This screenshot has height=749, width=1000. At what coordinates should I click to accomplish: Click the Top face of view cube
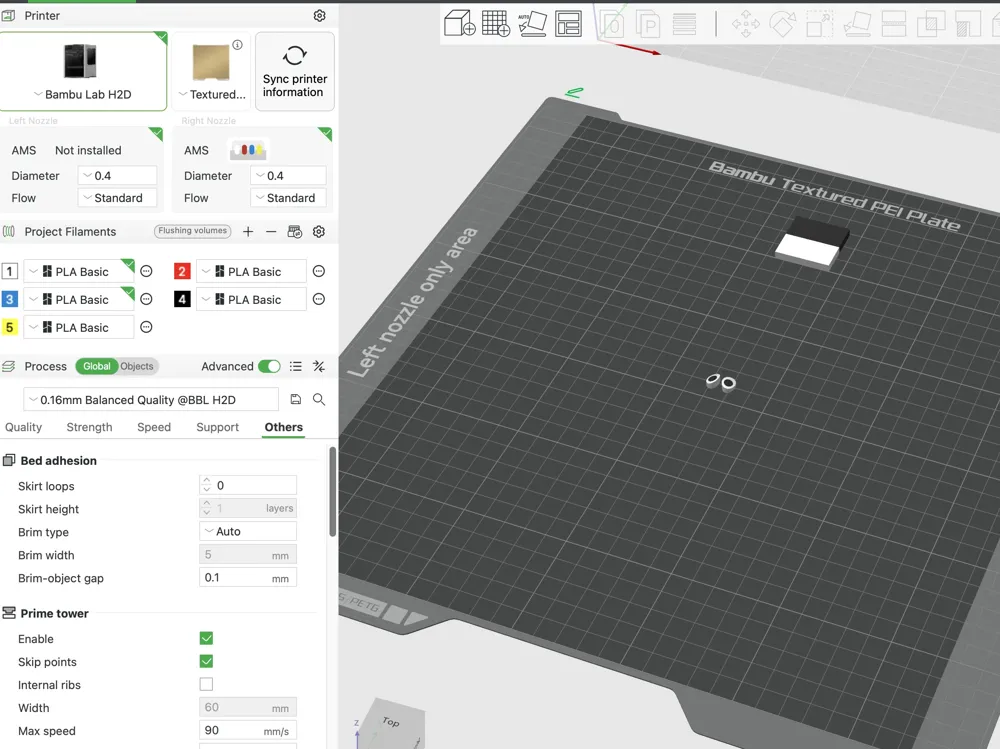392,721
